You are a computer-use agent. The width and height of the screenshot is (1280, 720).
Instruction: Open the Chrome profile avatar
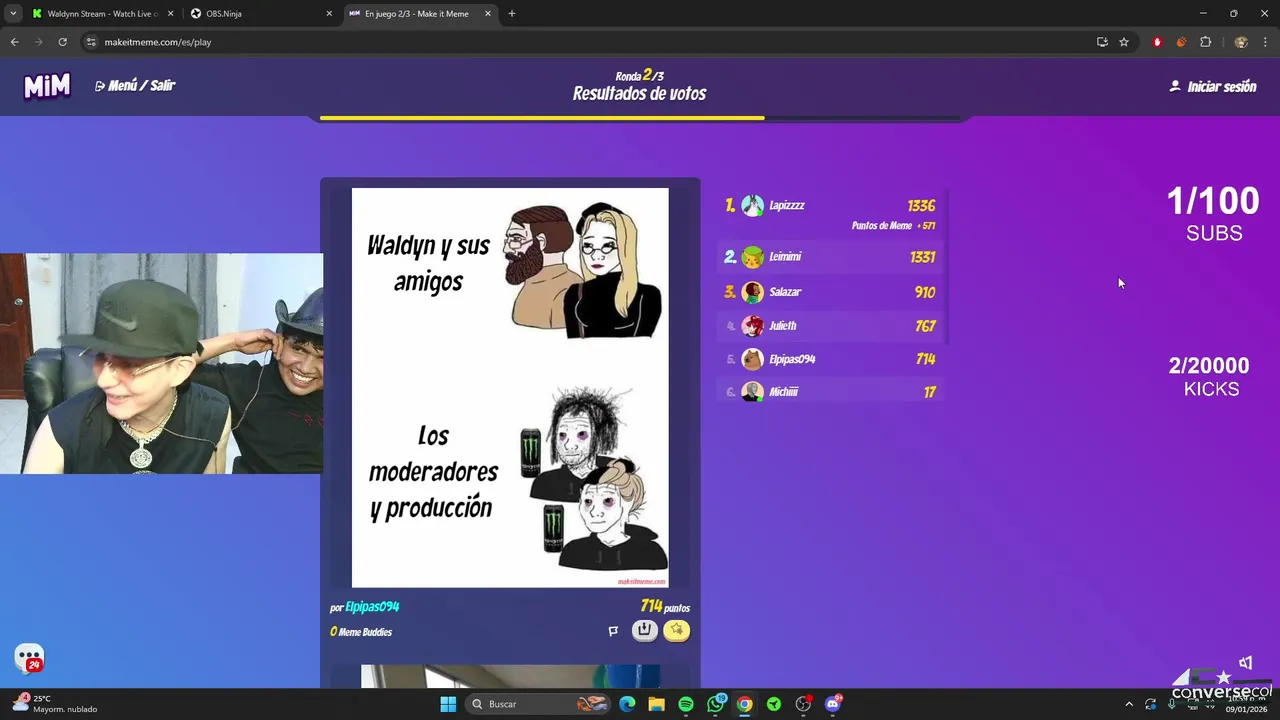1241,42
